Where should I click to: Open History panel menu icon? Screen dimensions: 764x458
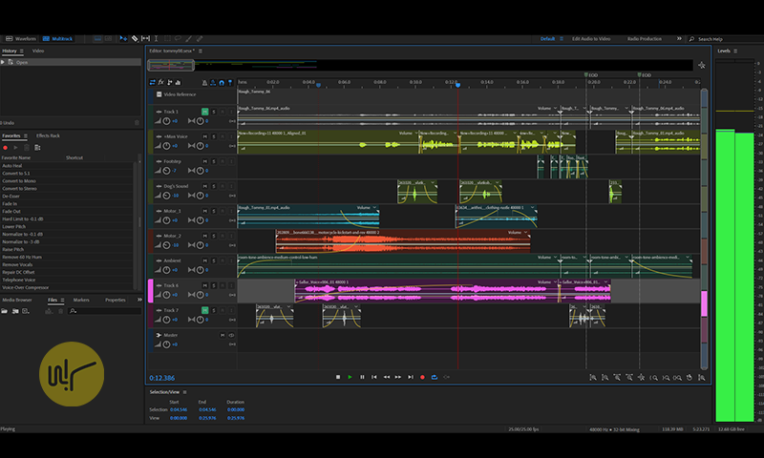click(x=22, y=51)
